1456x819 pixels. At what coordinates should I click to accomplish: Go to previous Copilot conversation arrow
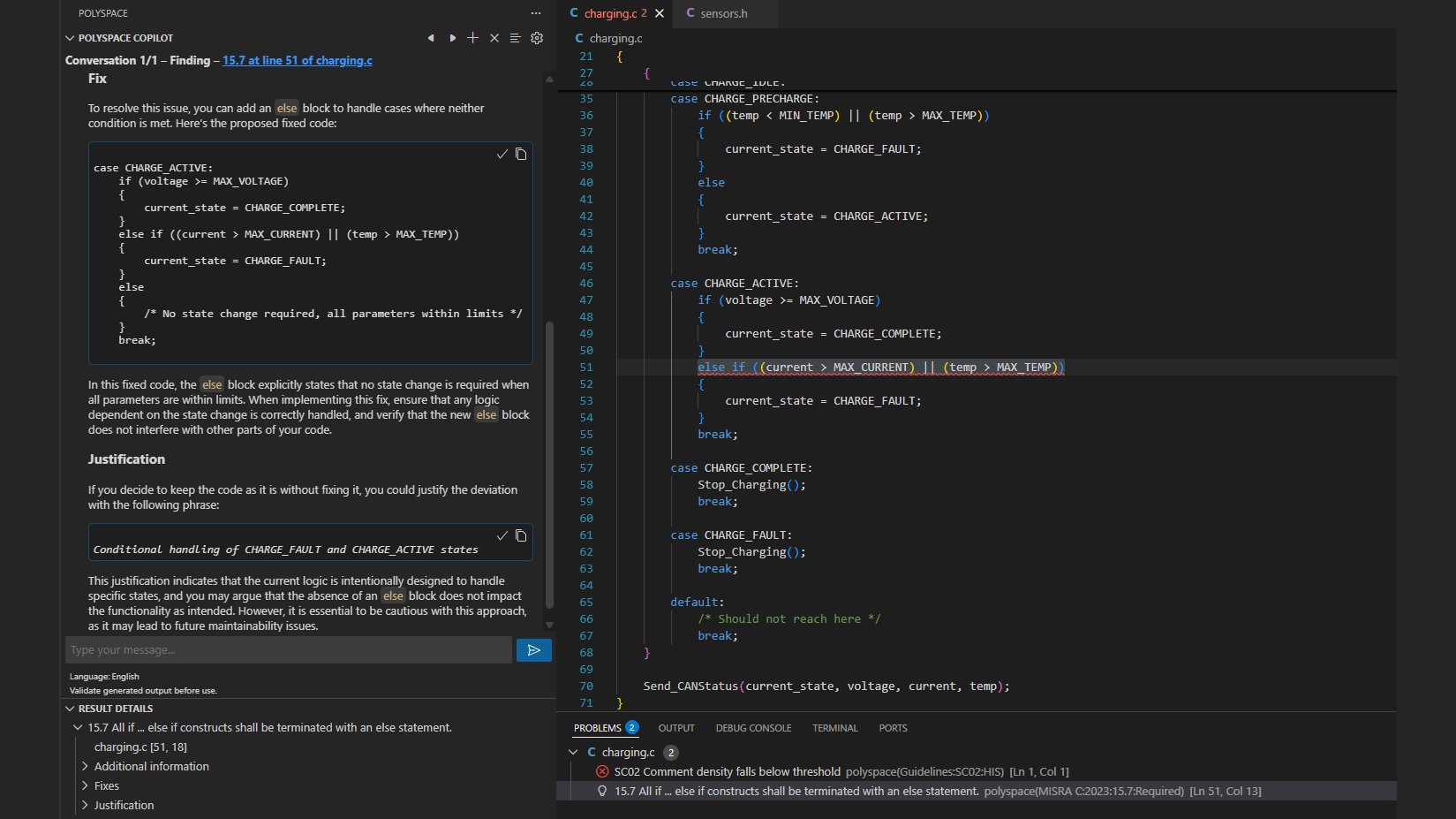tap(431, 38)
